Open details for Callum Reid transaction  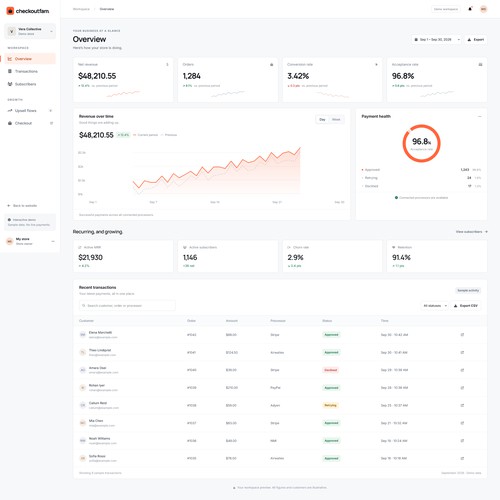pos(462,405)
